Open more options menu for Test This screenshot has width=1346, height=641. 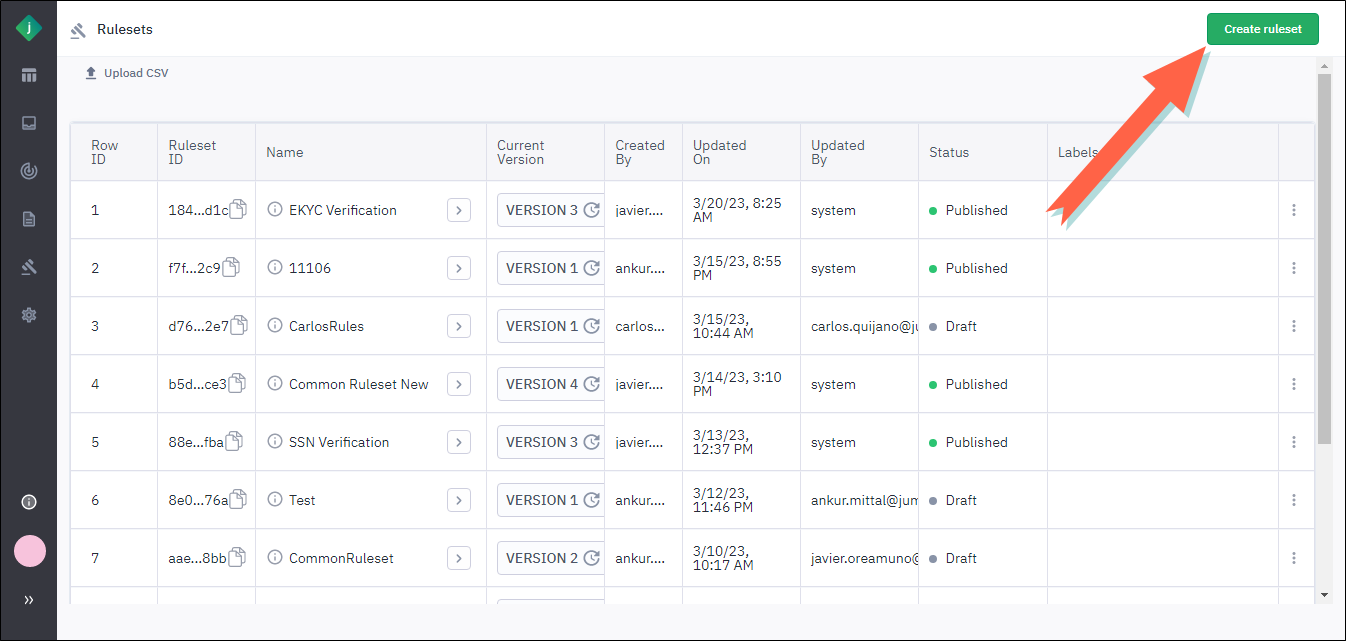coord(1294,500)
